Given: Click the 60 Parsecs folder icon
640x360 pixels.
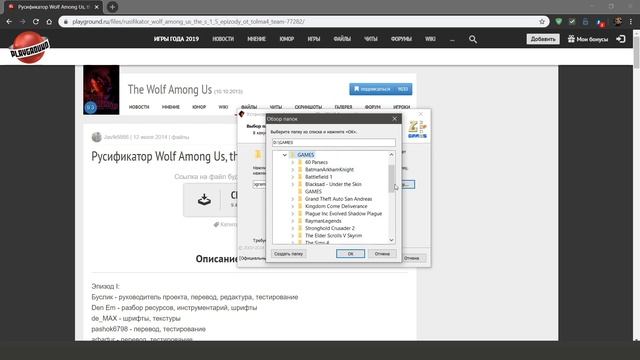Looking at the screenshot, I should click(x=300, y=162).
